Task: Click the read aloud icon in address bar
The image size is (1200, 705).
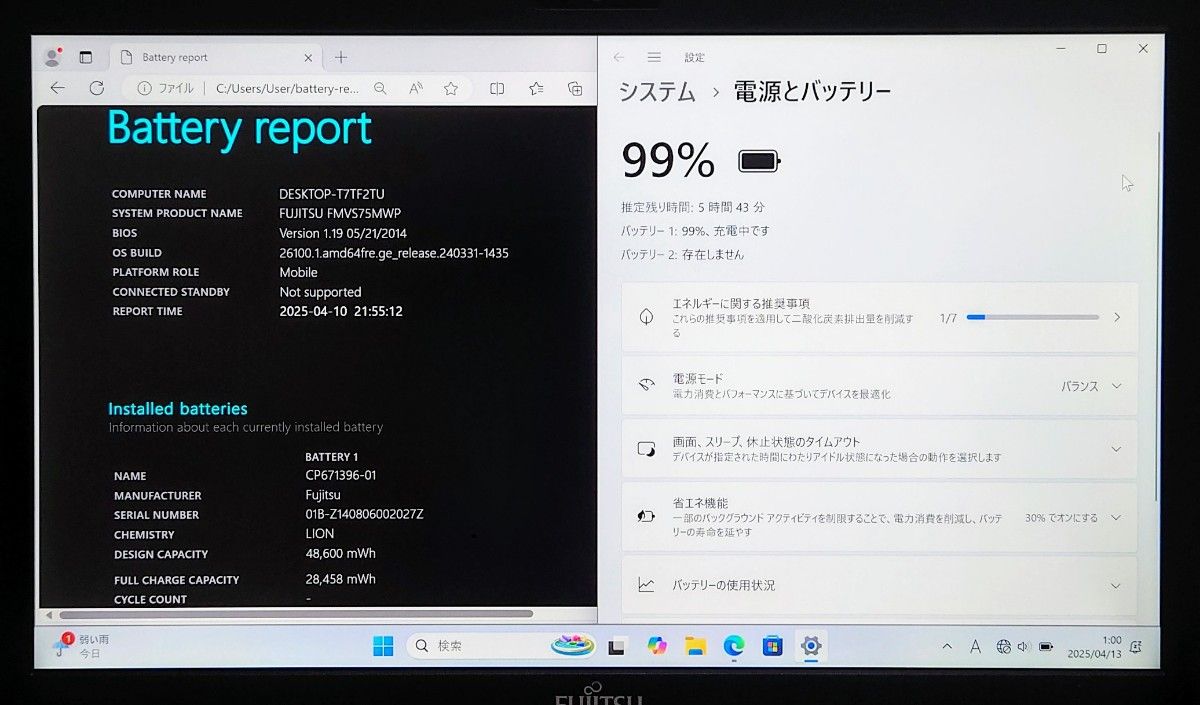Action: click(416, 88)
